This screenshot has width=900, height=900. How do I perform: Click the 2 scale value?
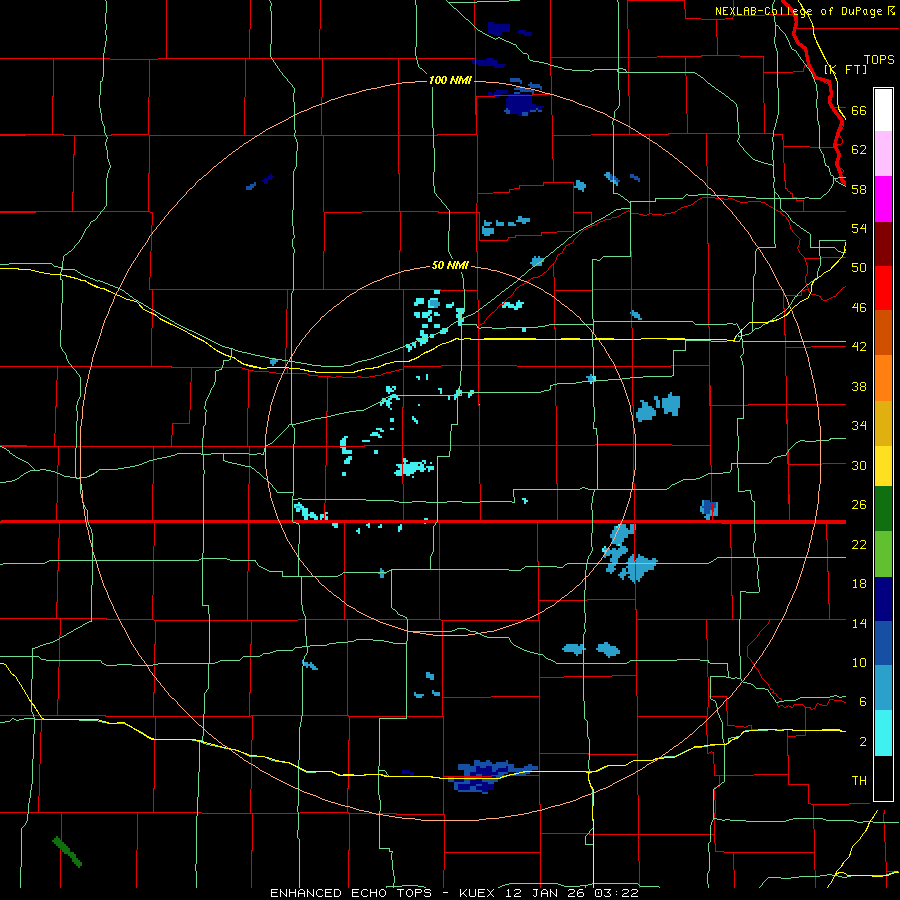tap(862, 741)
